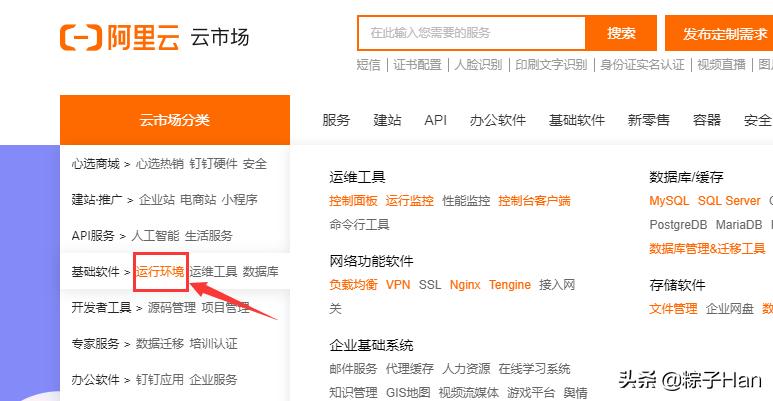Open the API navigation tab
773x401 pixels.
[435, 120]
